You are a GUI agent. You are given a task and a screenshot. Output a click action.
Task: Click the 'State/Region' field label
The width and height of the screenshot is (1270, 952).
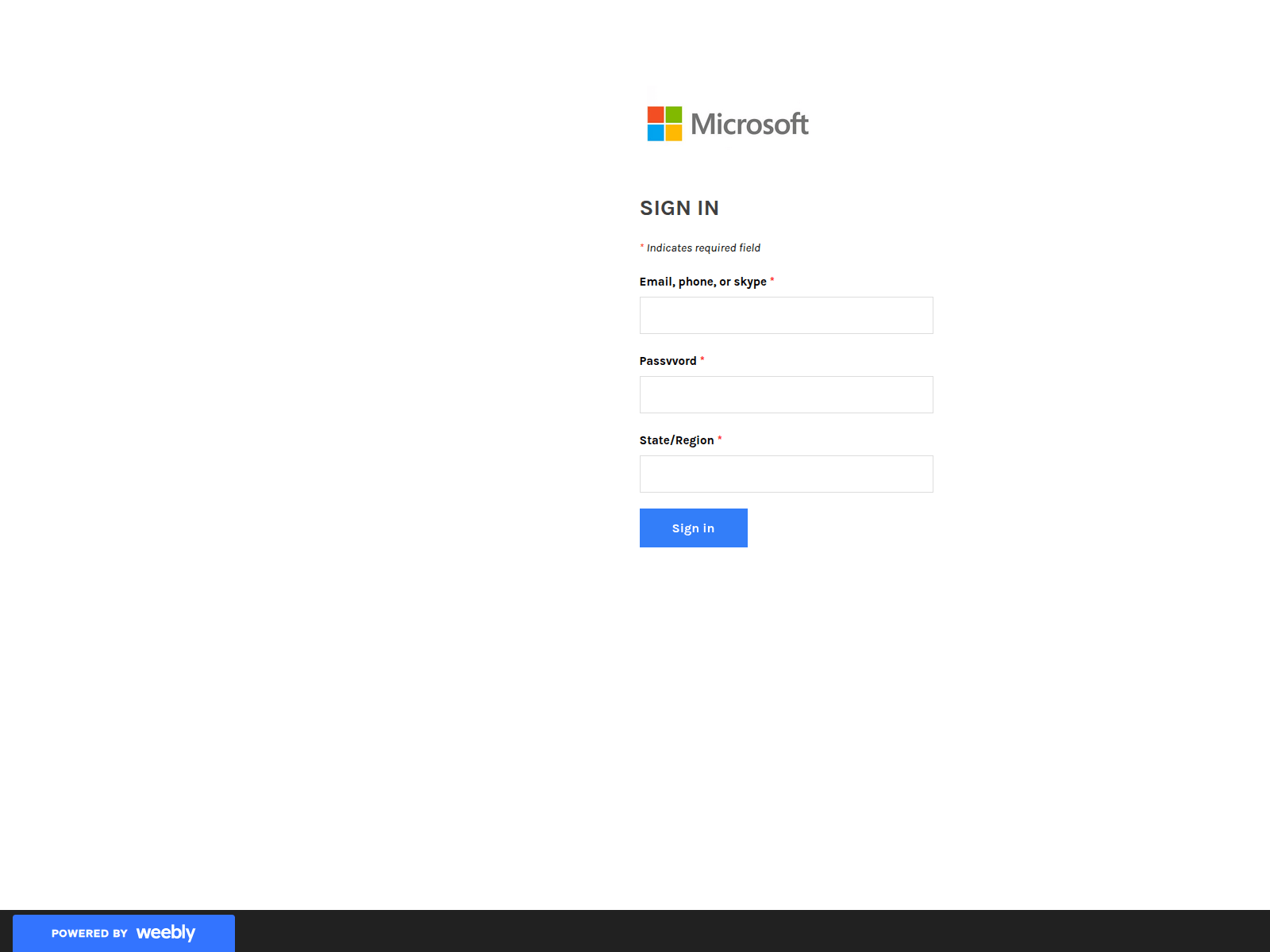tap(677, 440)
